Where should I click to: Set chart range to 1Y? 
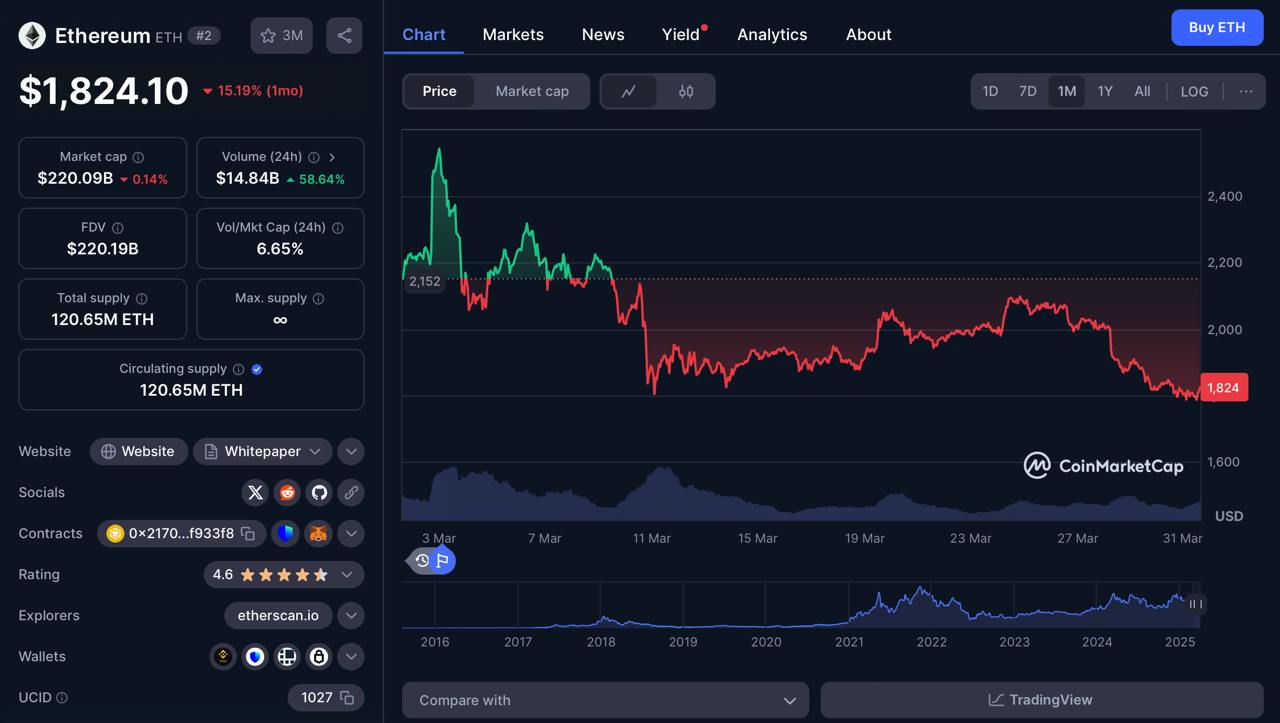[1105, 91]
